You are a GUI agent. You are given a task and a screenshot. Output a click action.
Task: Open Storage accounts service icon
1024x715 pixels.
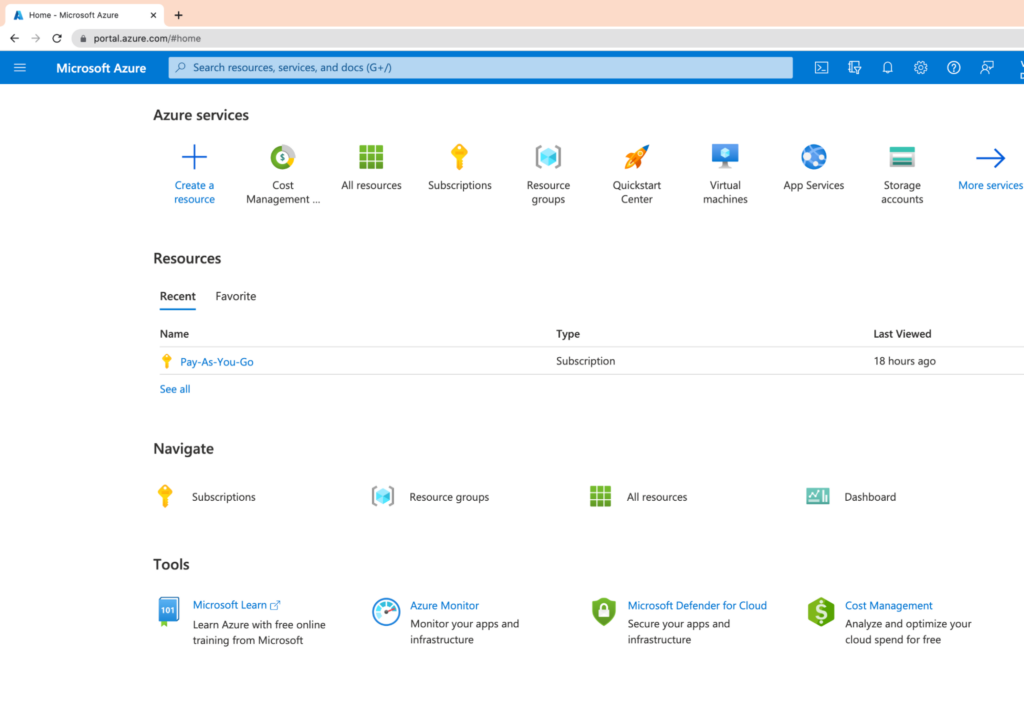click(902, 158)
